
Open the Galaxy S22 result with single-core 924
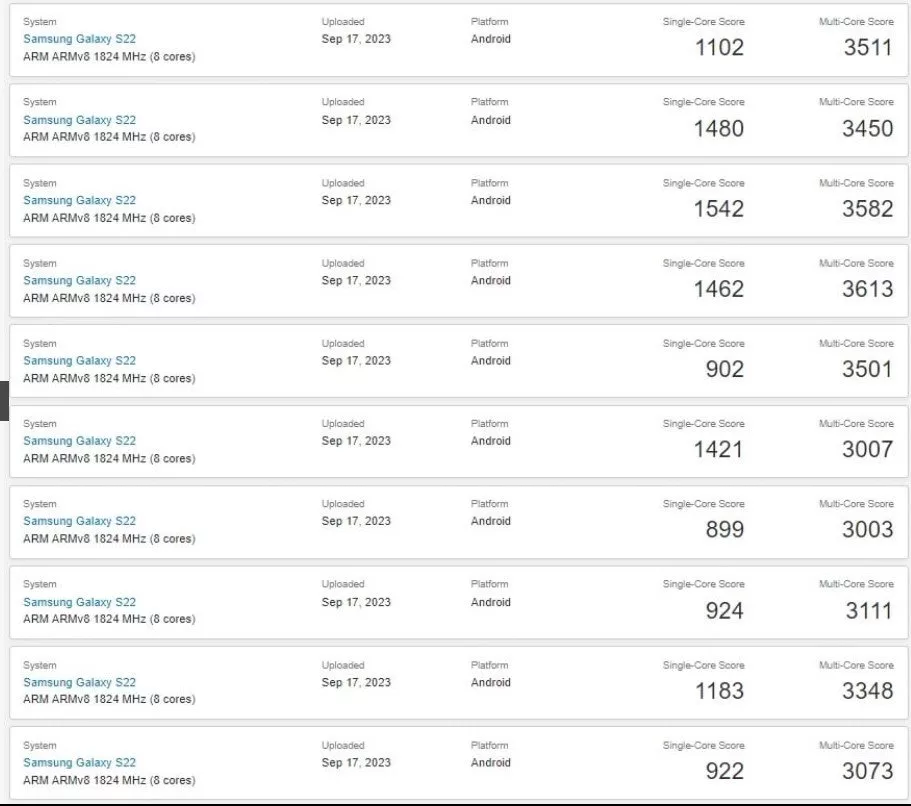tap(79, 602)
